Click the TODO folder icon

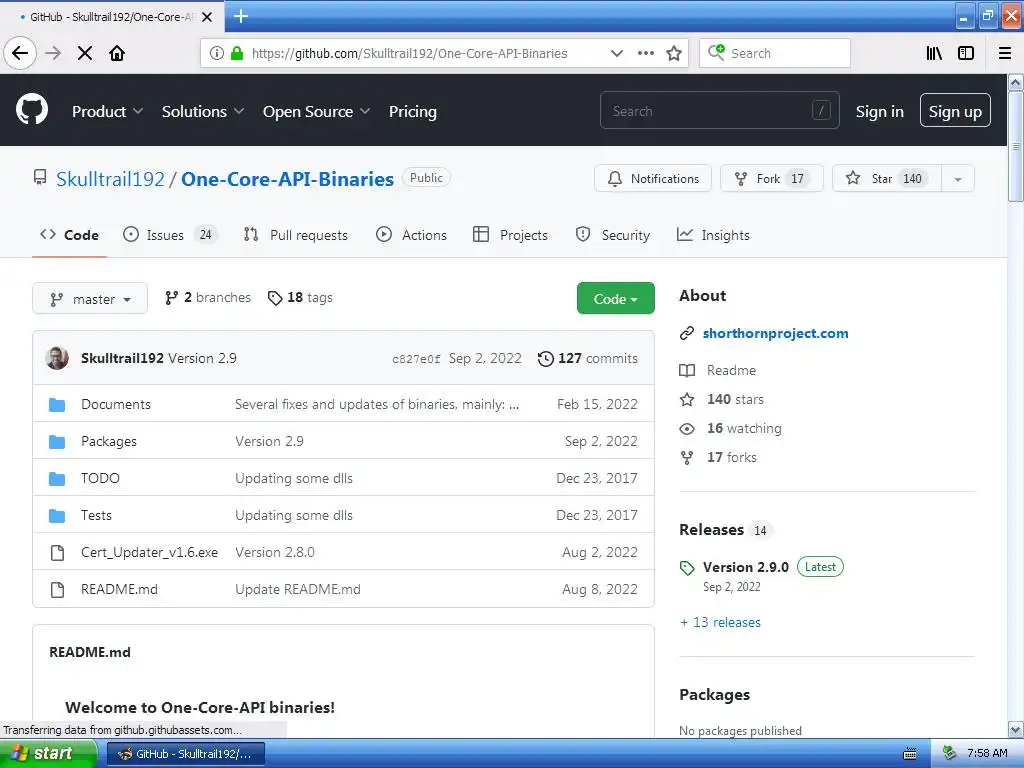(x=57, y=479)
